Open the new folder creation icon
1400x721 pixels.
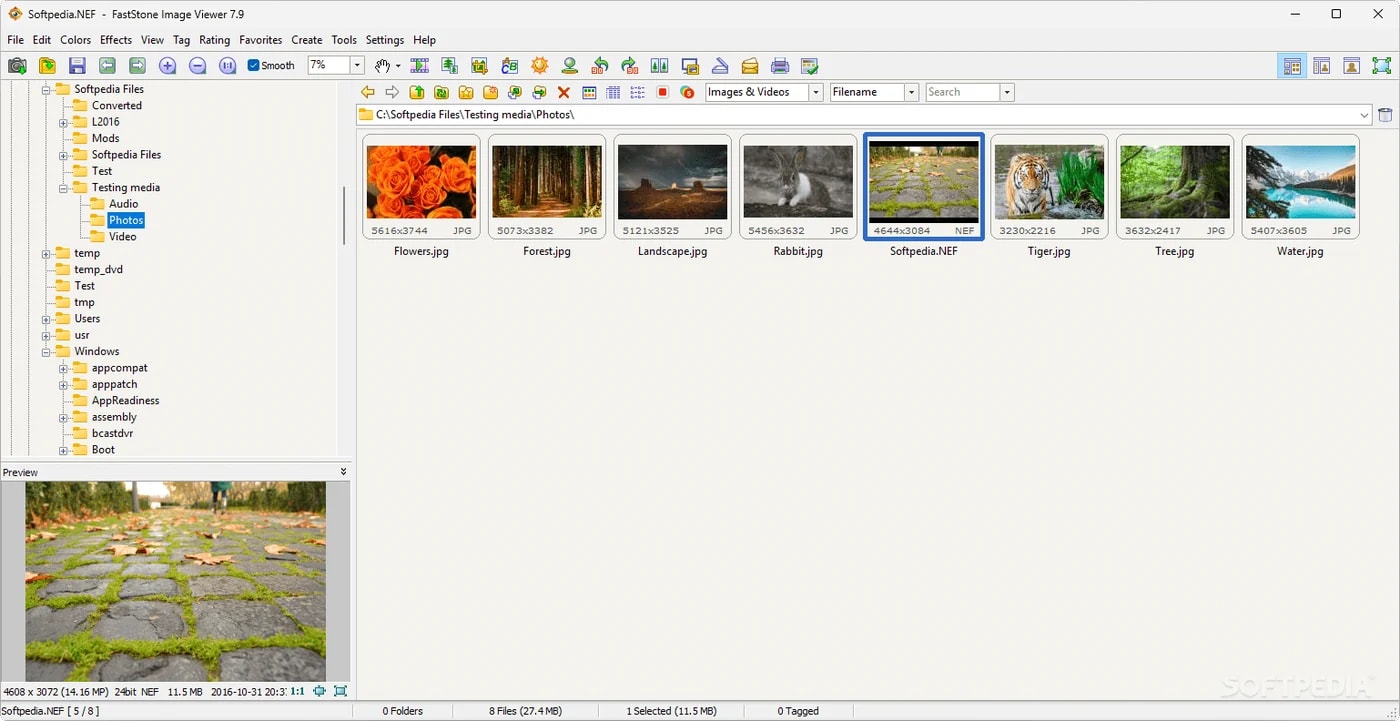pos(490,92)
